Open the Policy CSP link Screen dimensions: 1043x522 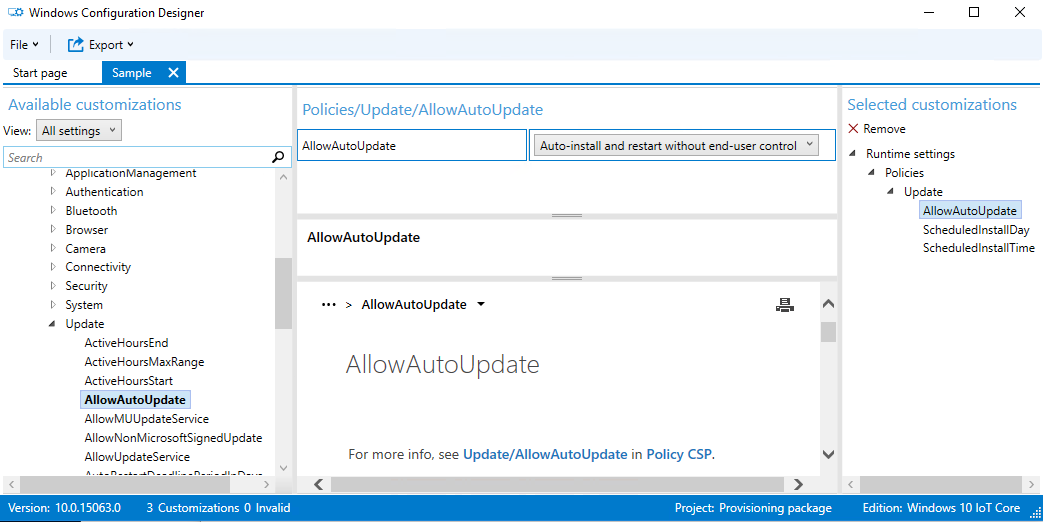[x=678, y=454]
